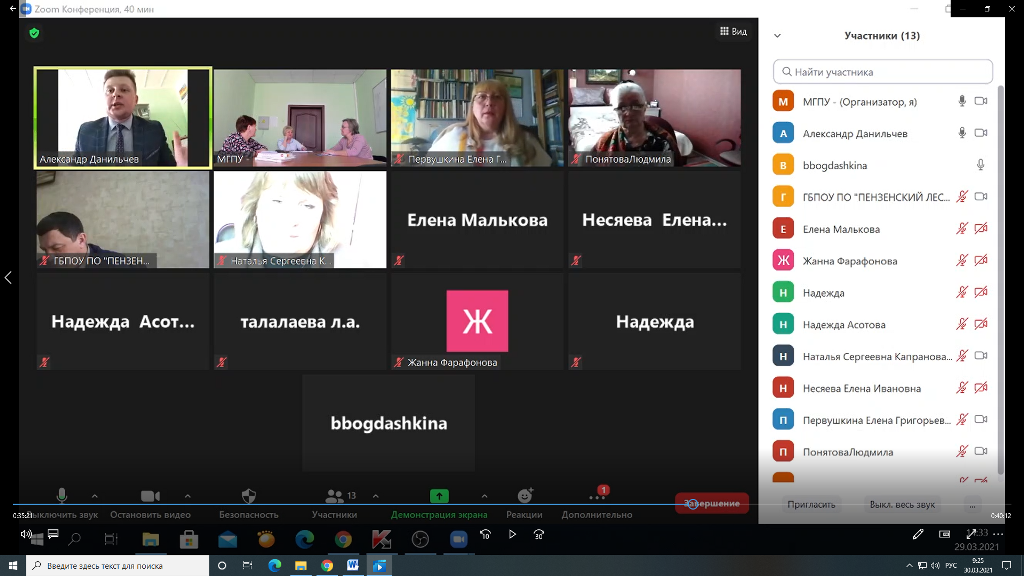Click the Participants (Участники) icon in toolbar
Screen dimensions: 1024x576
(333, 496)
